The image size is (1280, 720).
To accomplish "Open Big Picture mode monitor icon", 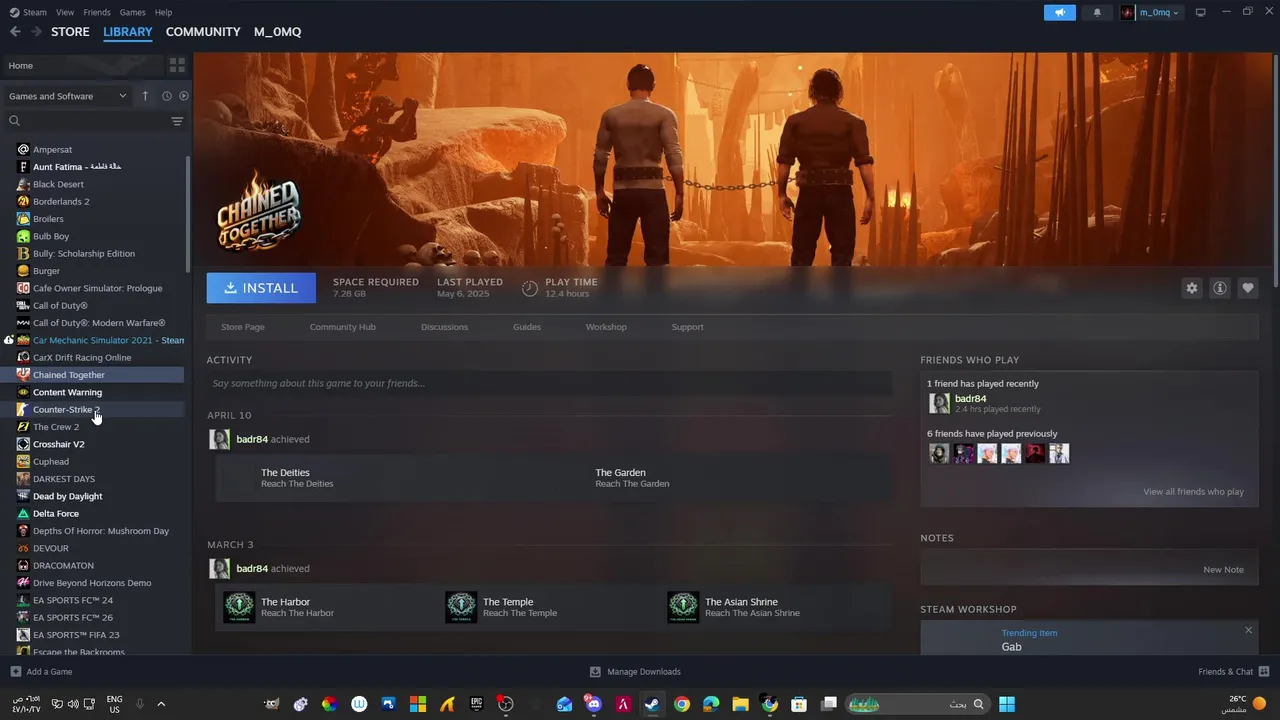I will 1201,12.
